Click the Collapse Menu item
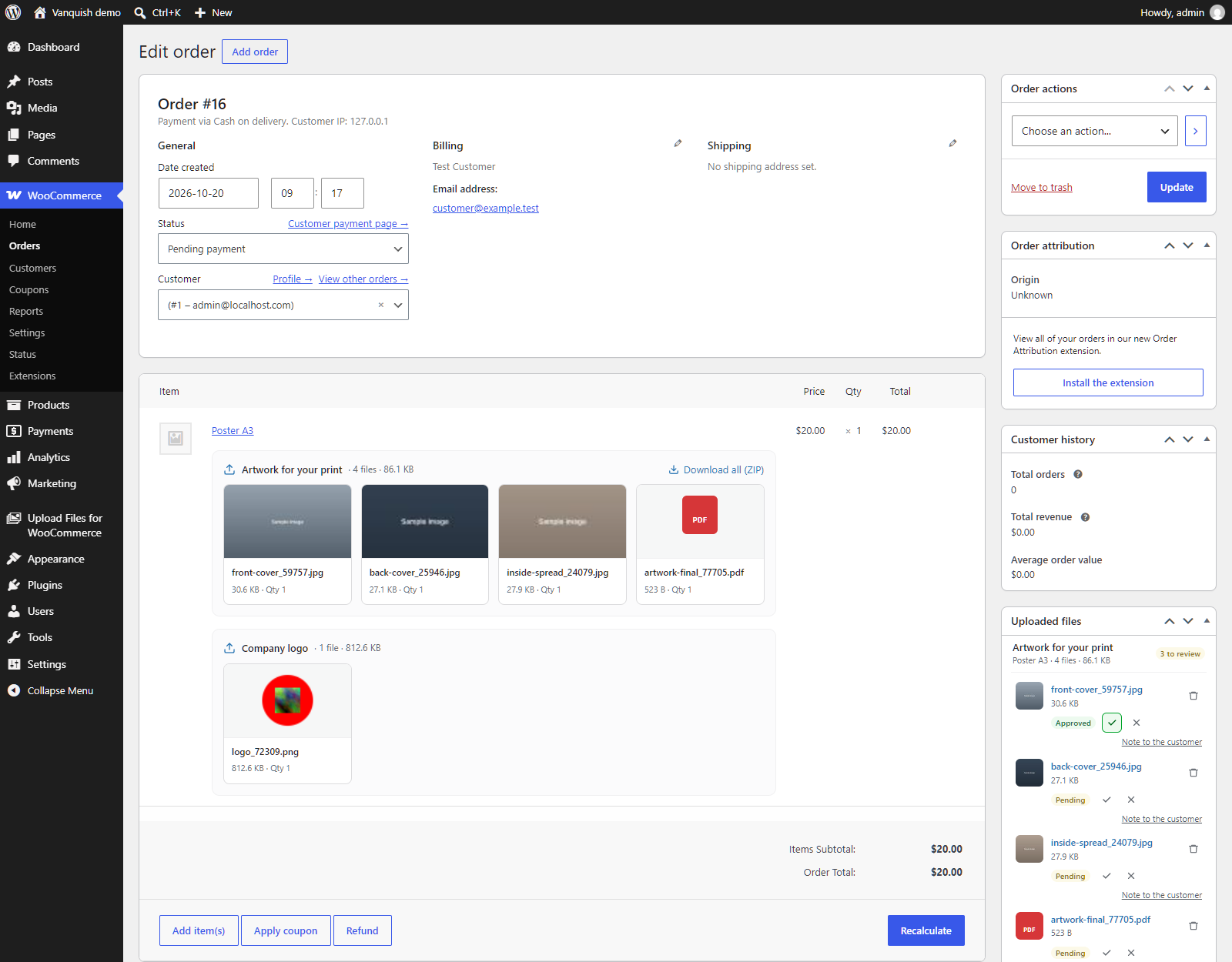 [62, 690]
